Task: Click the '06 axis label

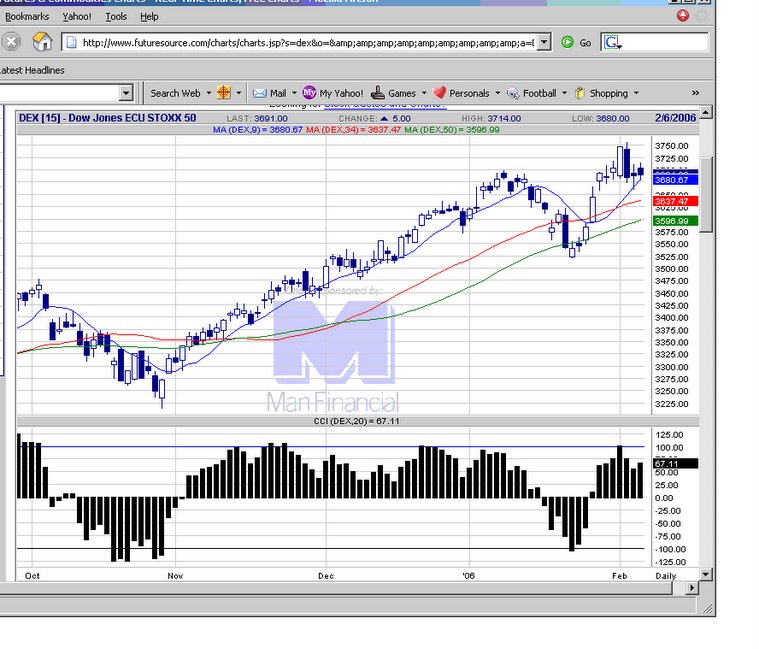Action: point(469,576)
